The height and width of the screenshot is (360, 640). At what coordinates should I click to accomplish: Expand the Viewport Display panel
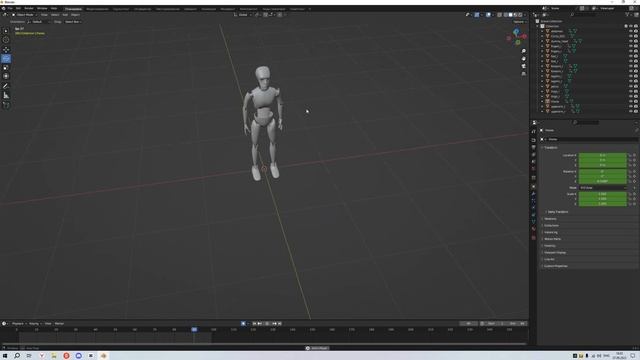[554, 253]
